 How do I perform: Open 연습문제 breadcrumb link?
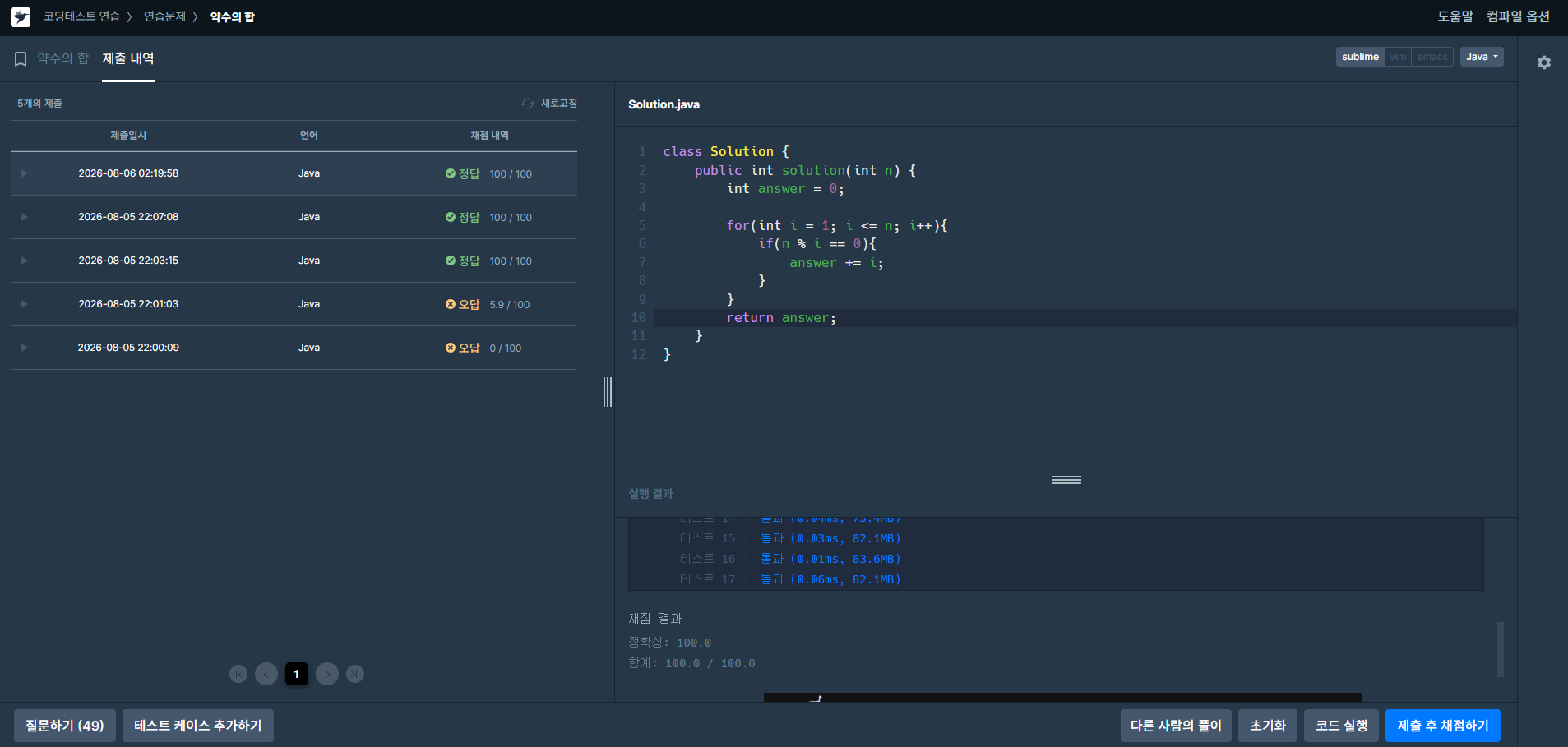164,16
